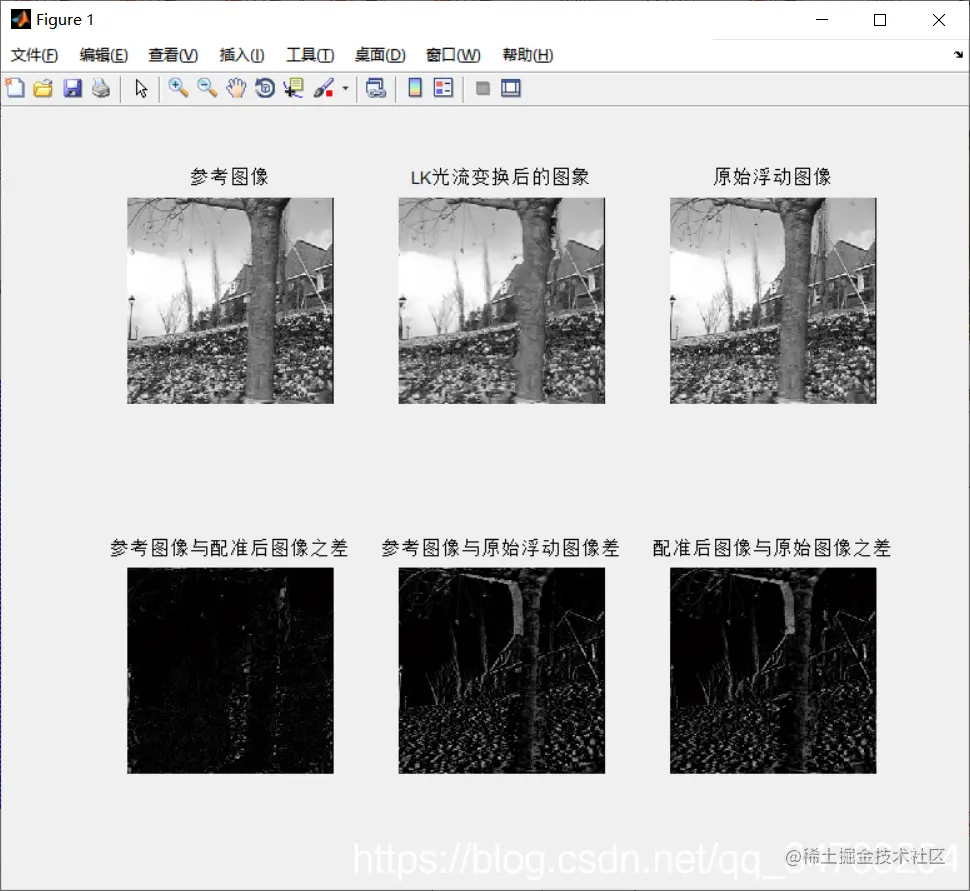Click the New Figure toolbar icon
Image resolution: width=970 pixels, height=891 pixels.
click(15, 88)
